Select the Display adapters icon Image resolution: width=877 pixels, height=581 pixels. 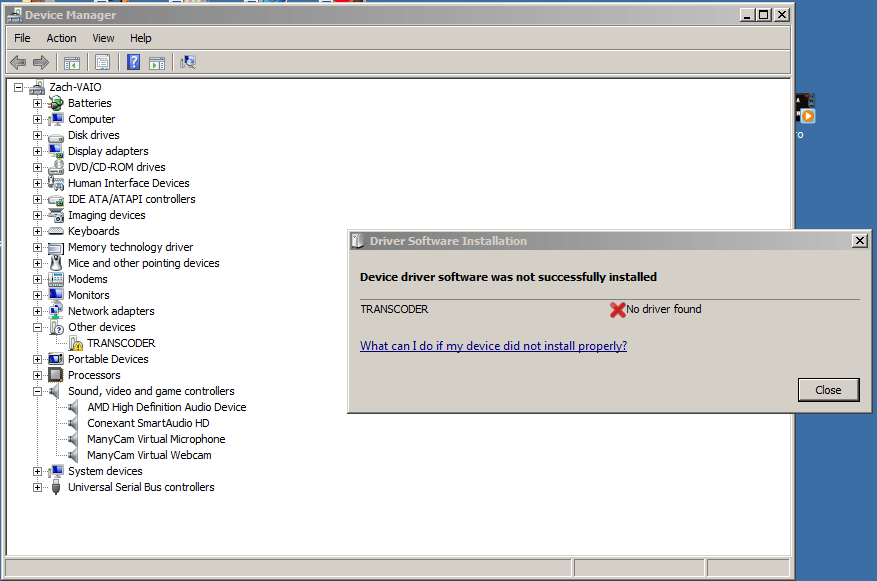[56, 151]
